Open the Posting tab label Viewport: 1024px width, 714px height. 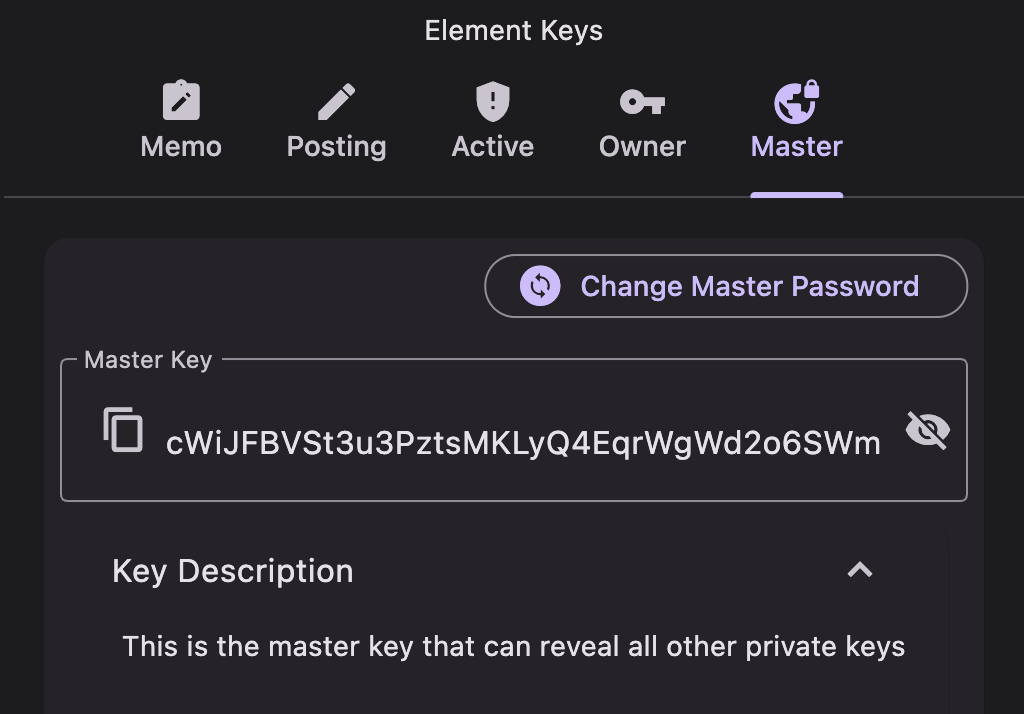click(x=336, y=147)
